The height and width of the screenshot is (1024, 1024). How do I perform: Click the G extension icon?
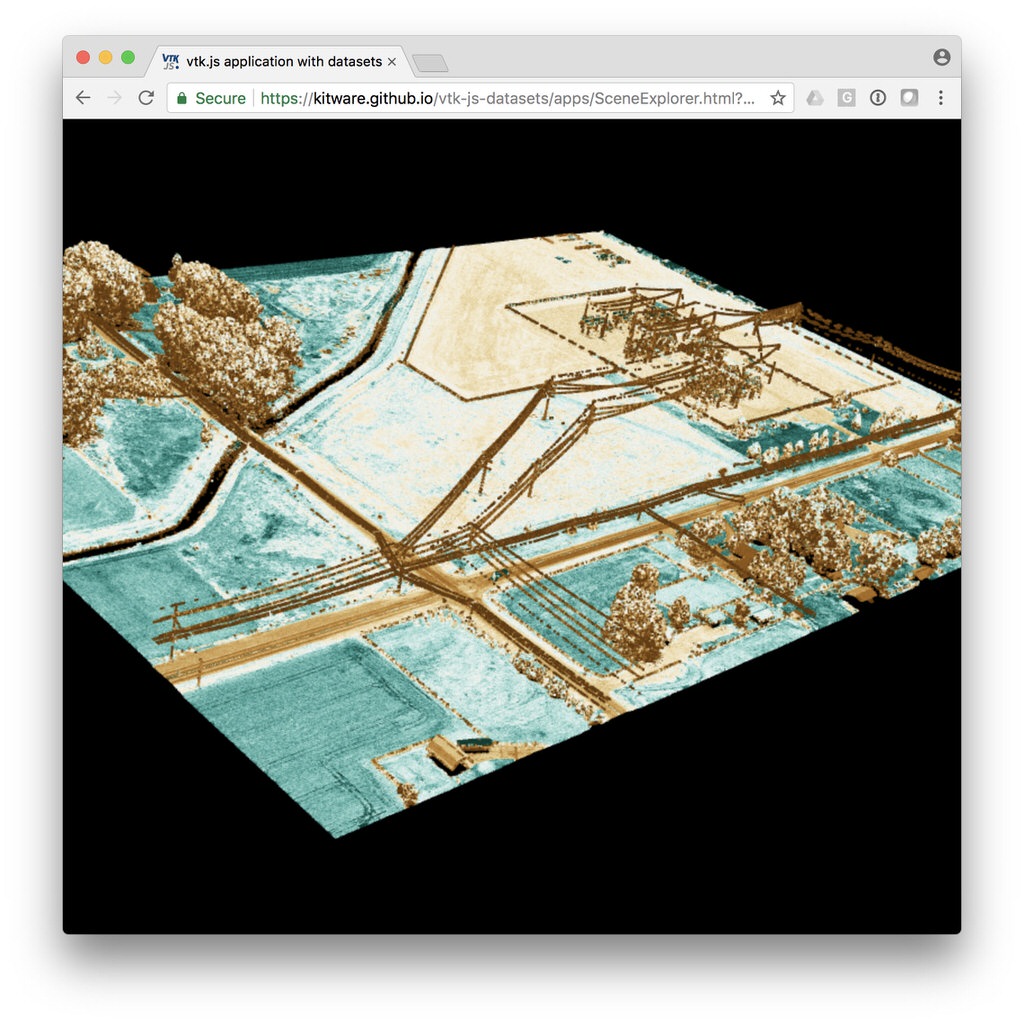coord(846,97)
